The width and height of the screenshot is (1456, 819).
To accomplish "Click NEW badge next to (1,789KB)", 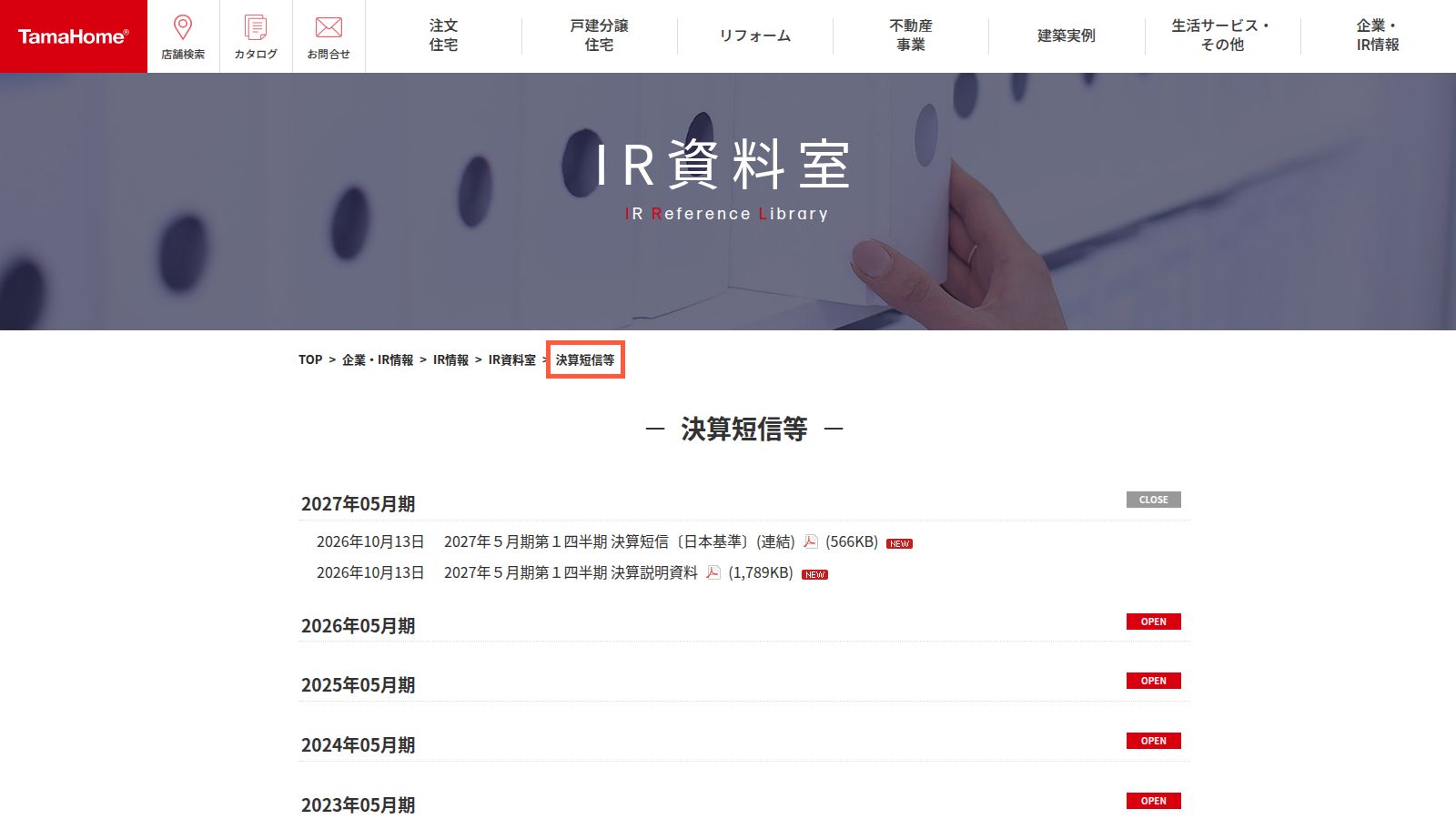I will pyautogui.click(x=814, y=574).
